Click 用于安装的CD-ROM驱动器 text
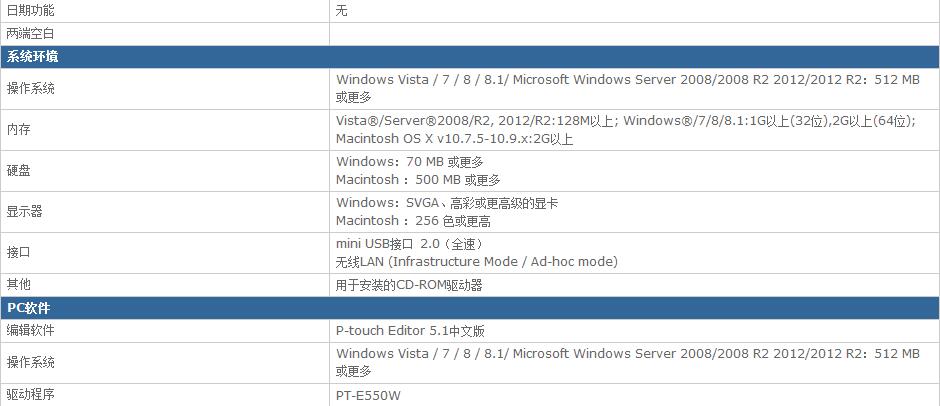Viewport: 940px width, 406px height. [x=409, y=285]
